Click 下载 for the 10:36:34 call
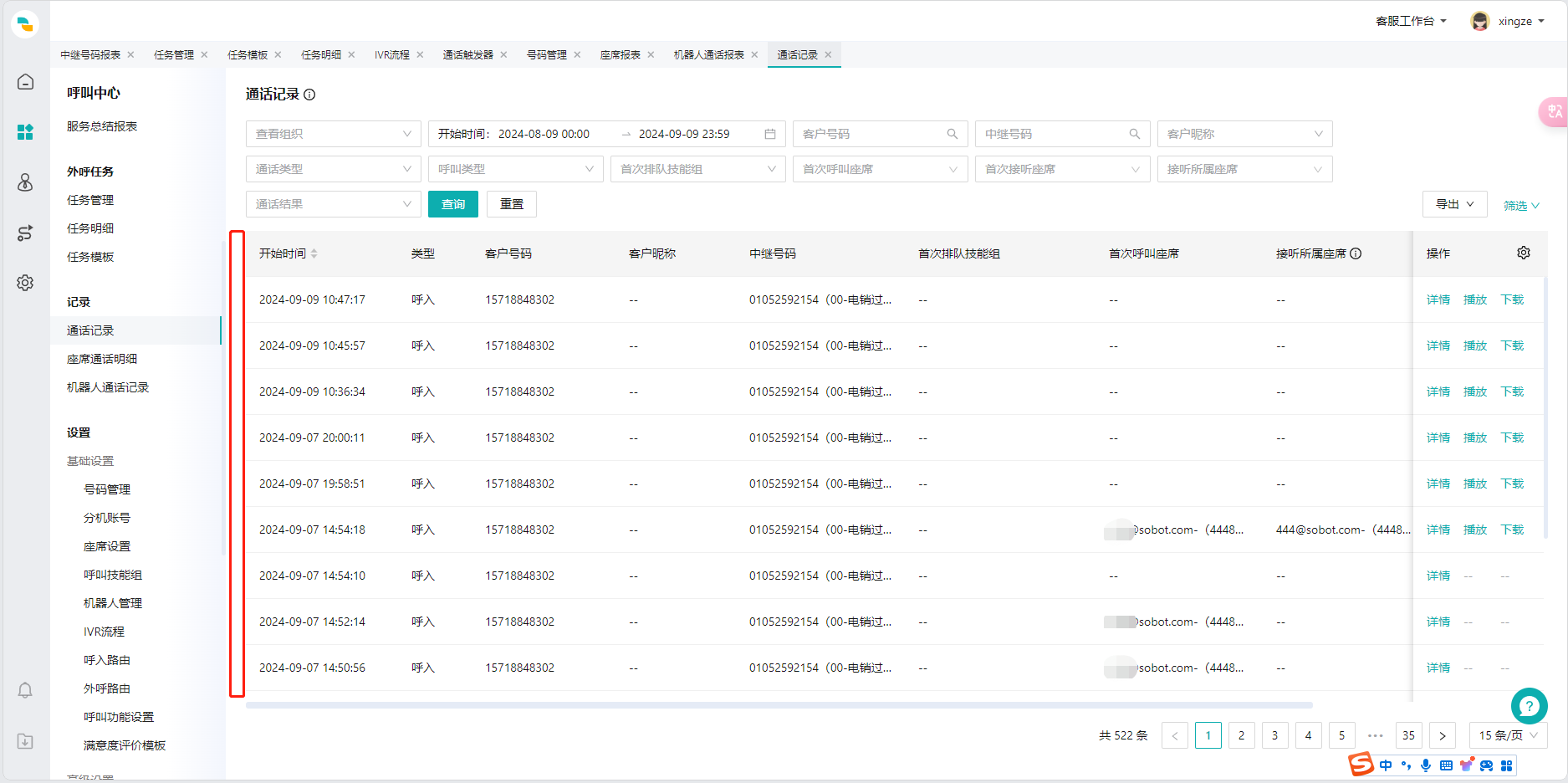The width and height of the screenshot is (1568, 783). coord(1512,391)
